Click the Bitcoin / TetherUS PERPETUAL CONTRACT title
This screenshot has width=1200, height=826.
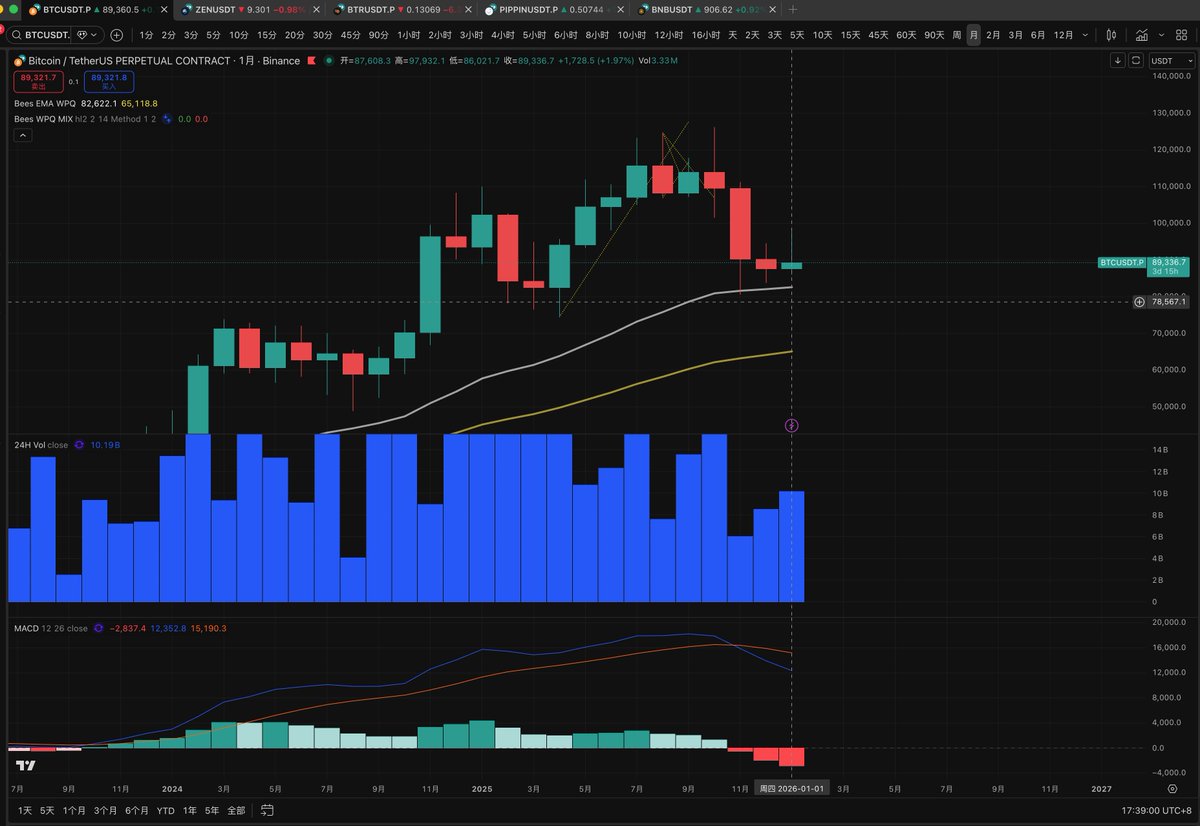(129, 61)
